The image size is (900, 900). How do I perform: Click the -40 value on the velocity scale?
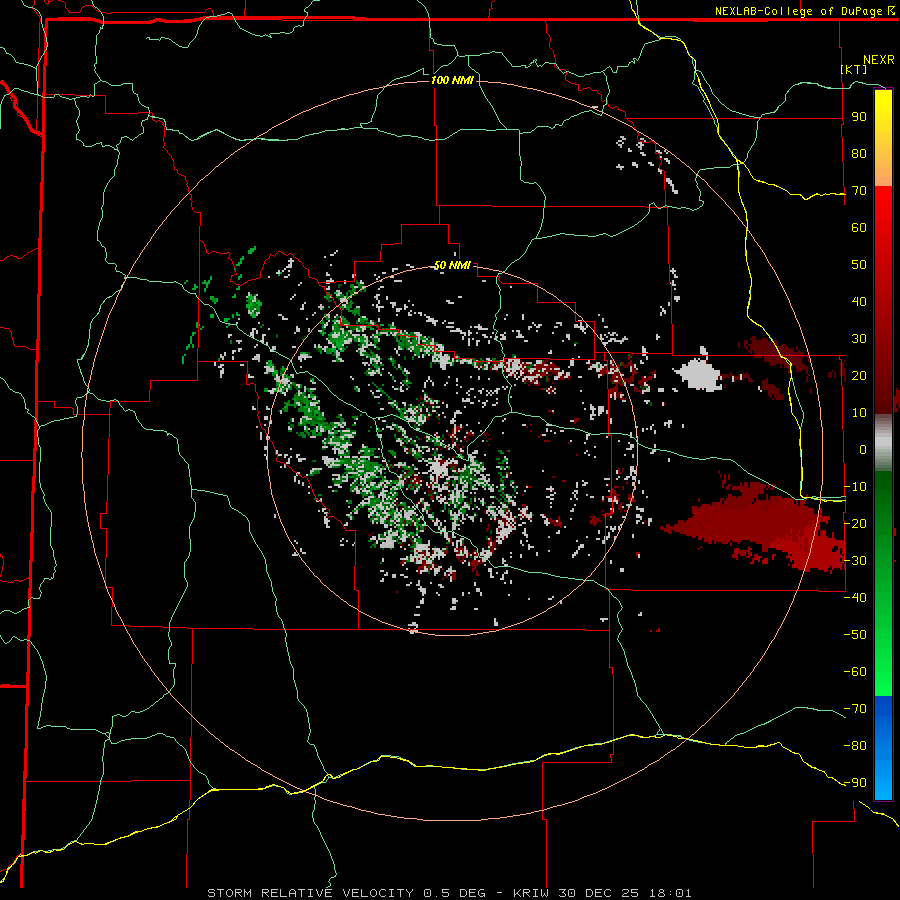point(855,598)
